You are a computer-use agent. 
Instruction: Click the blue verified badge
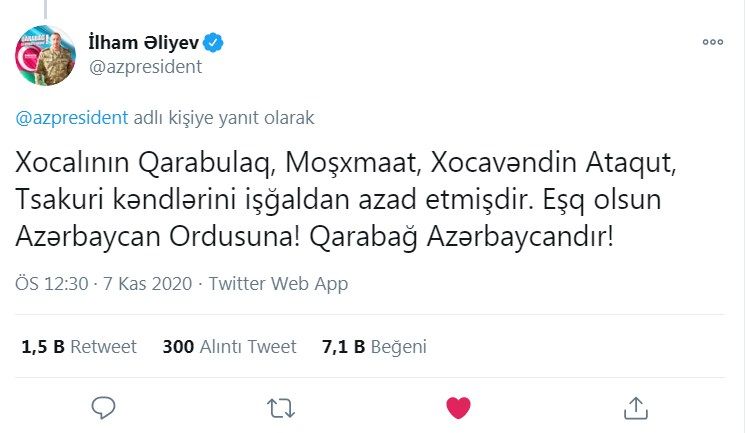point(214,43)
